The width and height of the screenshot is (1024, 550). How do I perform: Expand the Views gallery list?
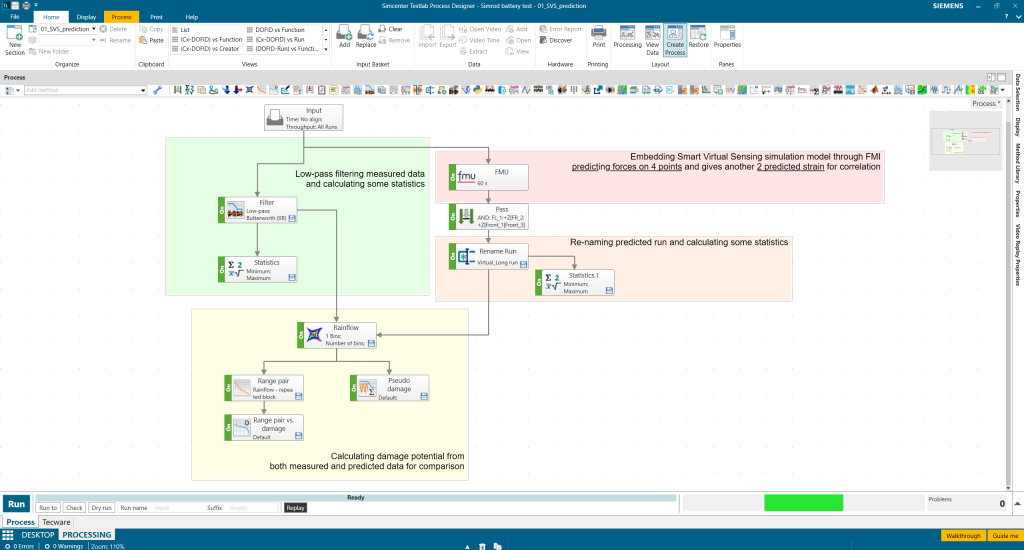coord(326,49)
